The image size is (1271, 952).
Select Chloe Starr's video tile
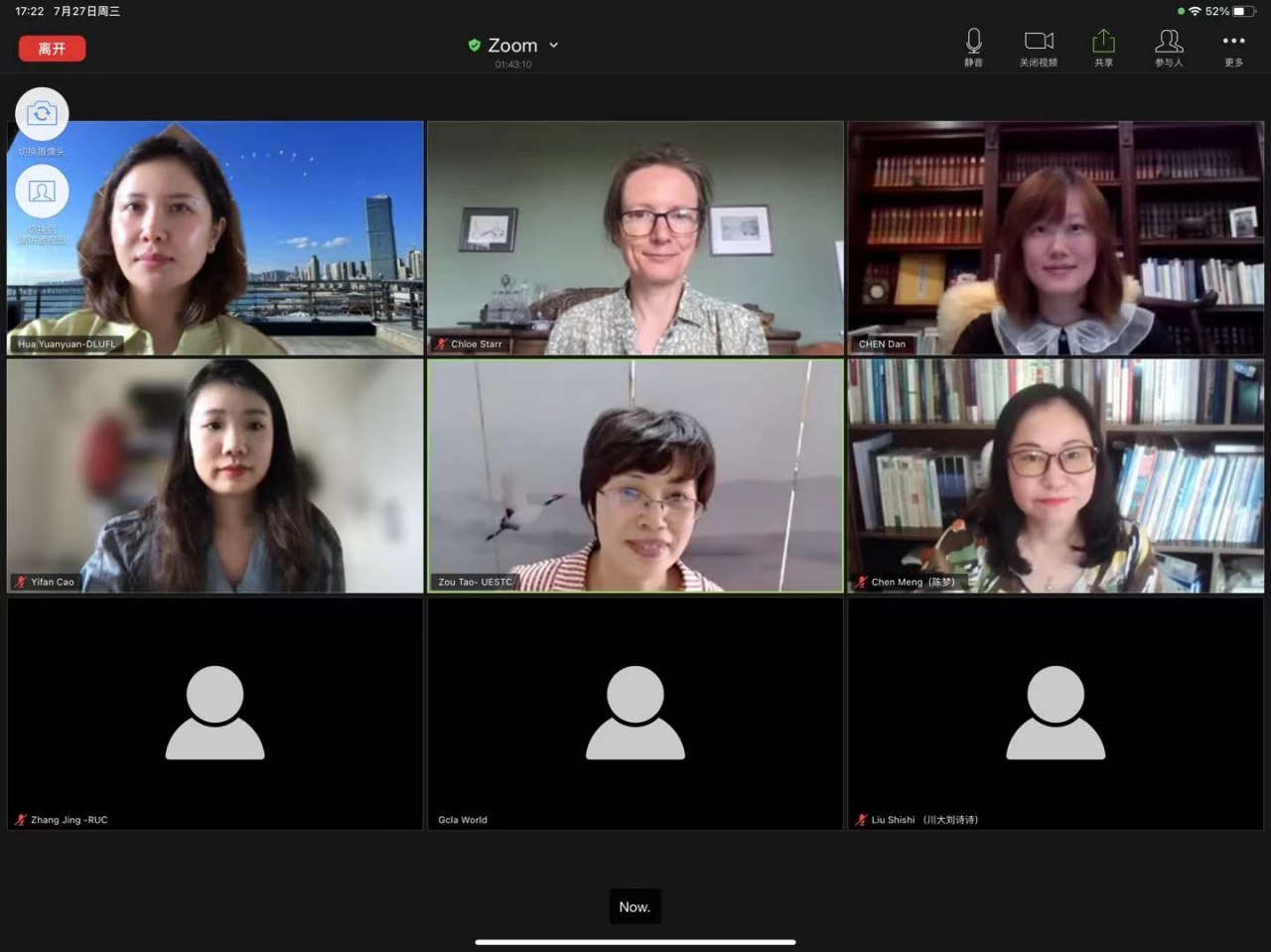635,238
